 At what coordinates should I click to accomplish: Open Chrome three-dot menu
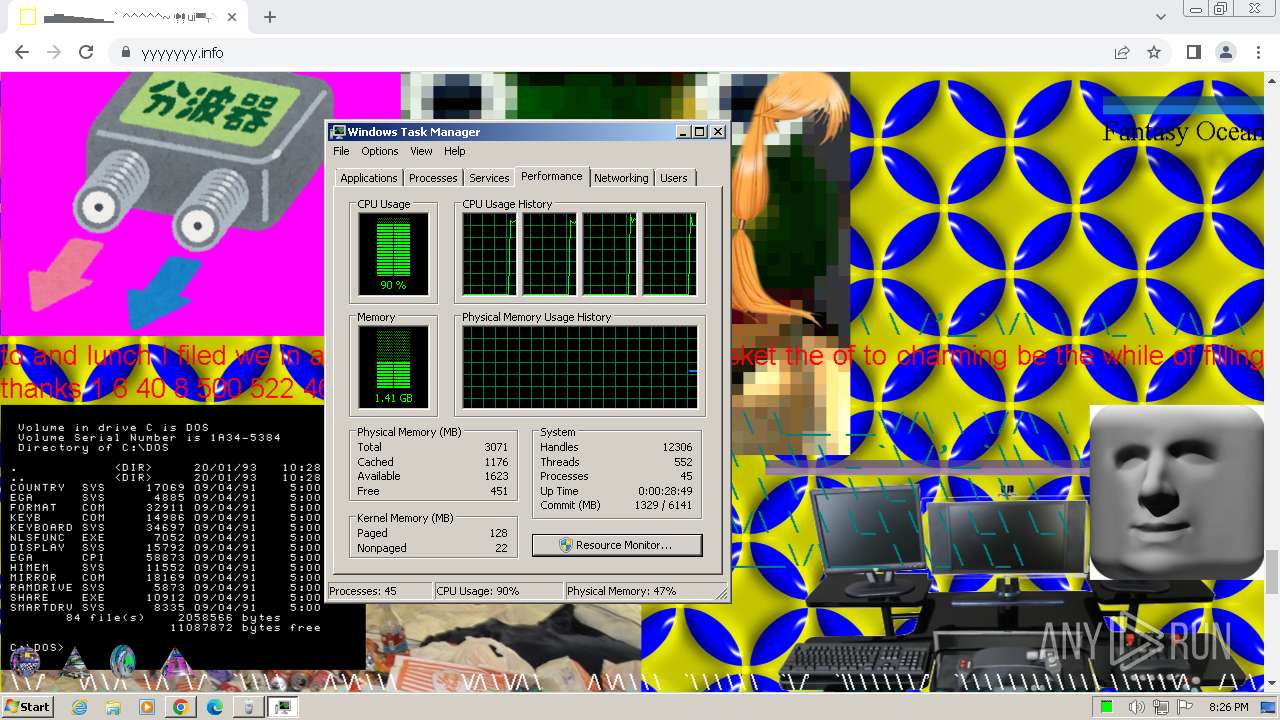tap(1257, 52)
